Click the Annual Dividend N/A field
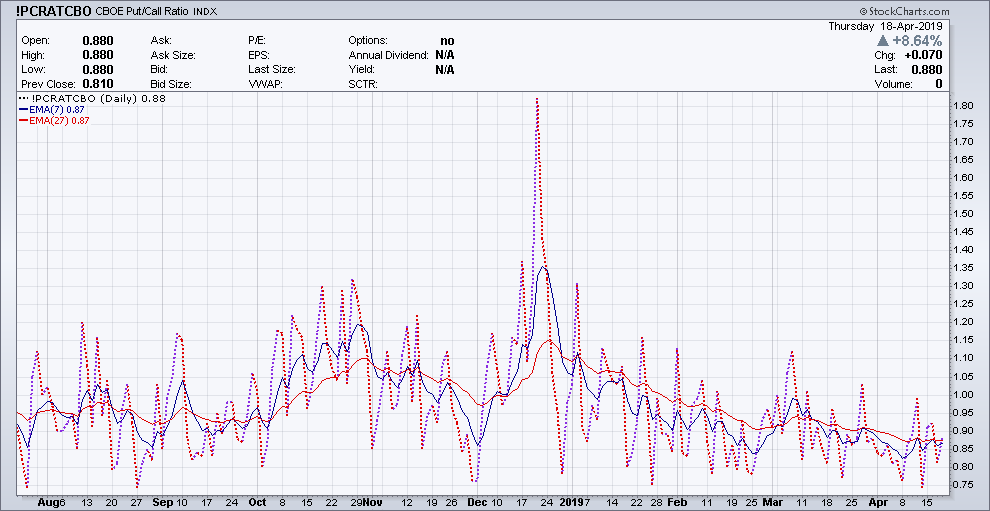The image size is (990, 511). (x=444, y=55)
